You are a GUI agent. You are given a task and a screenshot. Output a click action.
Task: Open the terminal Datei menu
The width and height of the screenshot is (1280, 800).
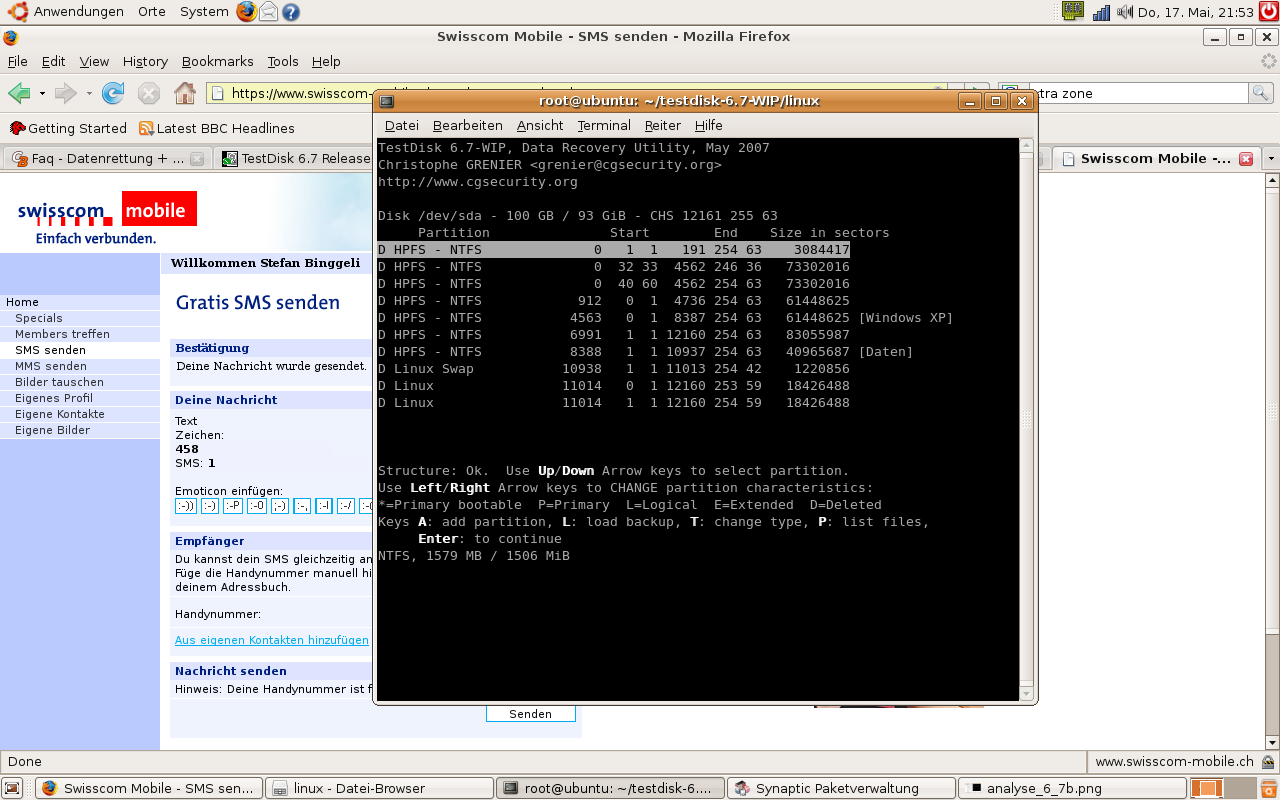point(401,125)
